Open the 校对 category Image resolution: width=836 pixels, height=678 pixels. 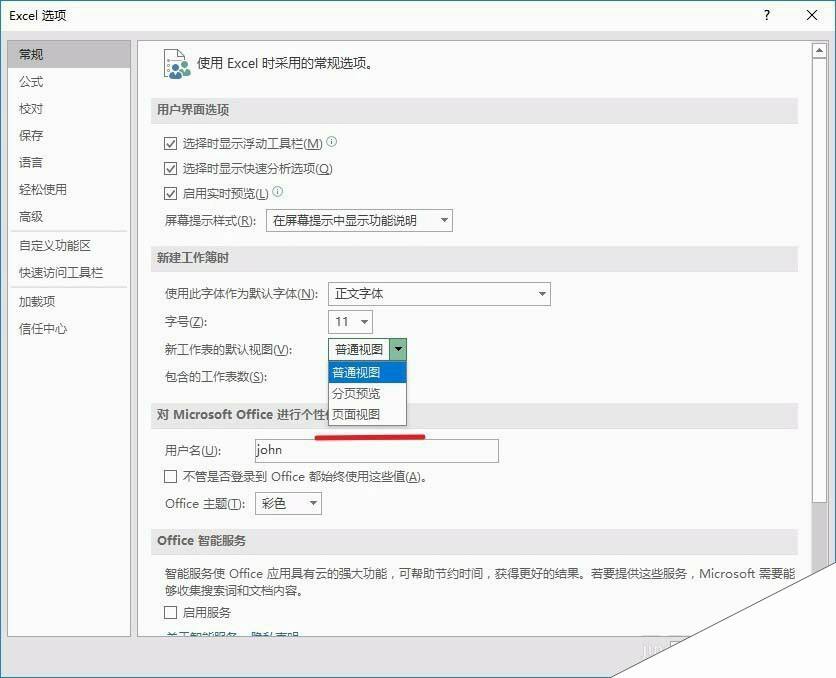(x=69, y=109)
